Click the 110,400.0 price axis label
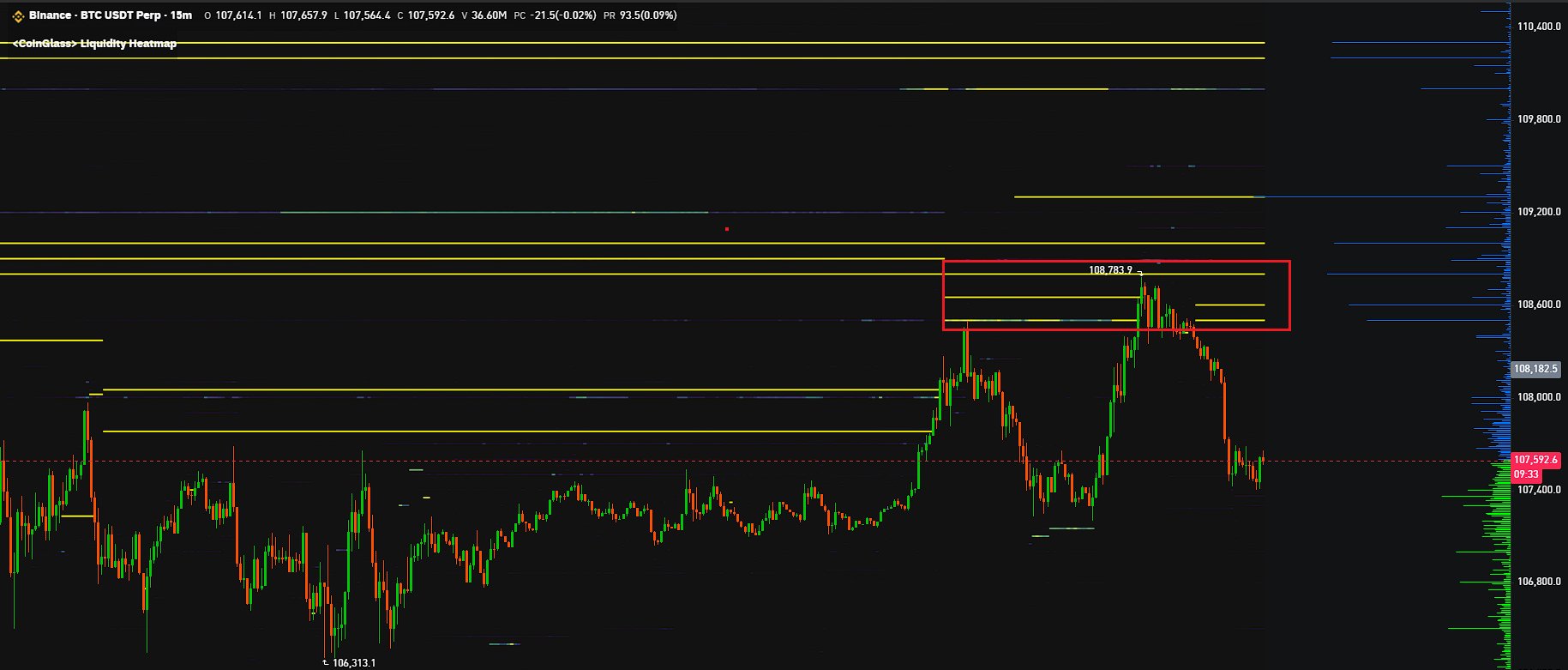Screen dimensions: 1568x670 pos(1539,27)
